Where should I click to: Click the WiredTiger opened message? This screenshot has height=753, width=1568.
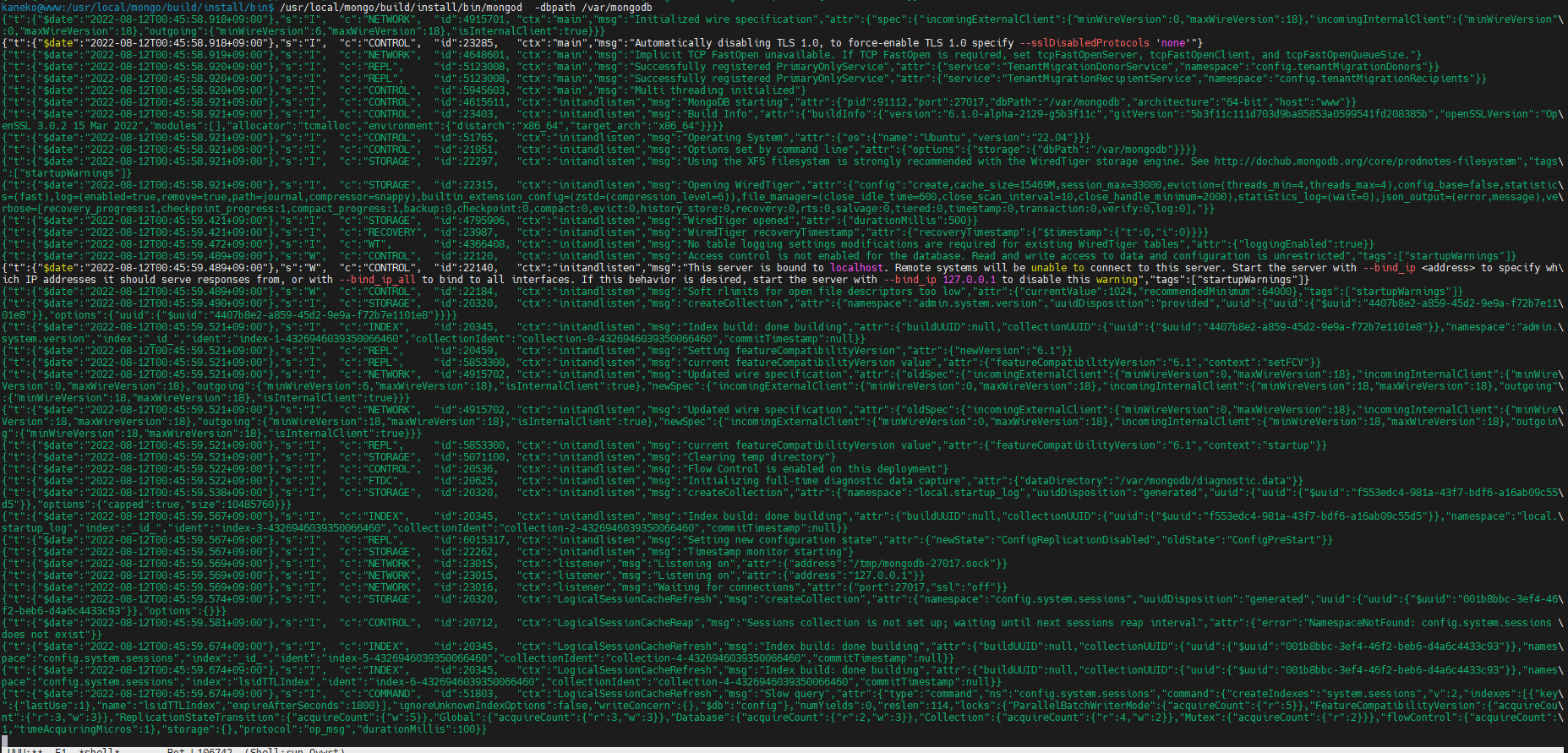(736, 221)
